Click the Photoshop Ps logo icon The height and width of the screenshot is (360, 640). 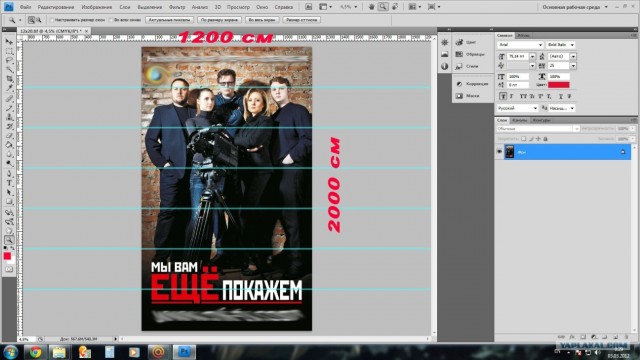point(8,7)
